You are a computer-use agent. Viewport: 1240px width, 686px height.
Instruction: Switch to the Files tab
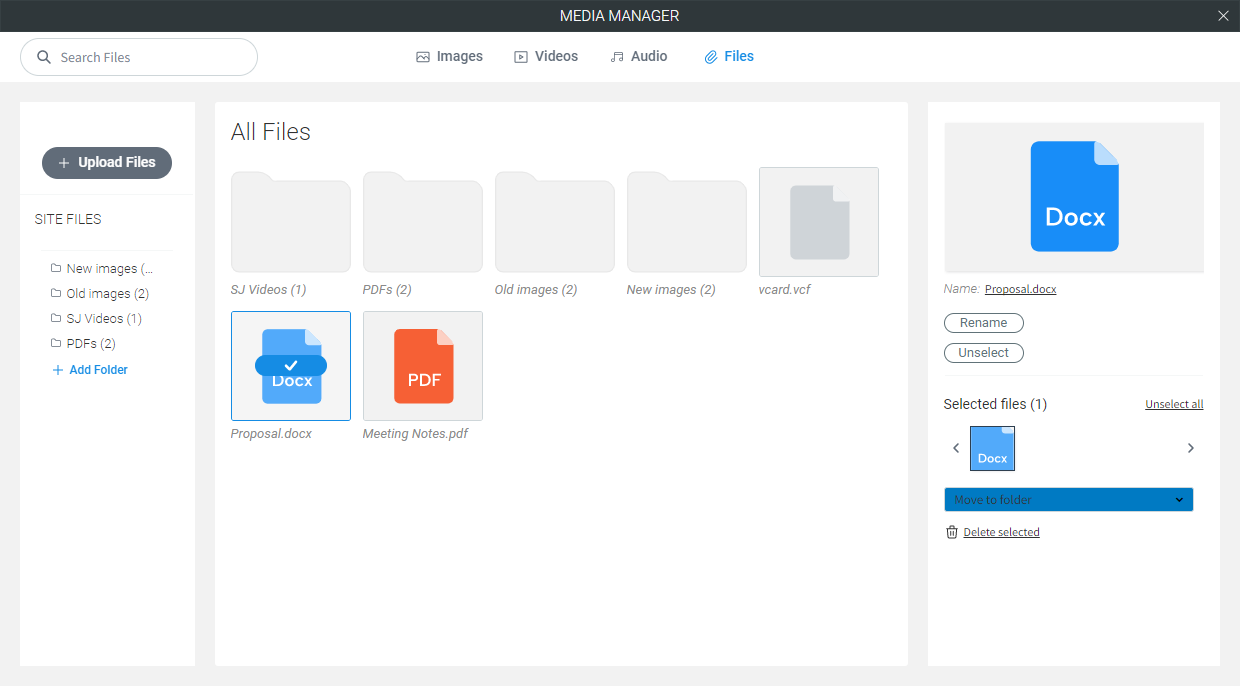click(729, 57)
